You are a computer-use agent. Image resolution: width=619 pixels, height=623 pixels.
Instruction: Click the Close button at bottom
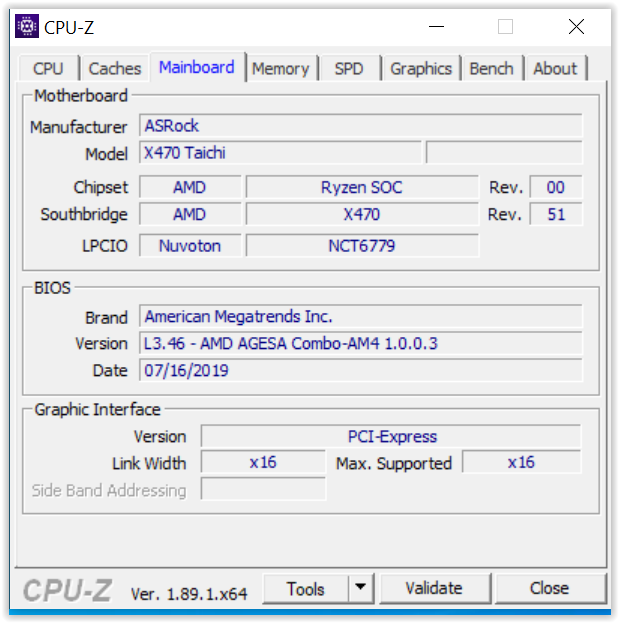(550, 588)
